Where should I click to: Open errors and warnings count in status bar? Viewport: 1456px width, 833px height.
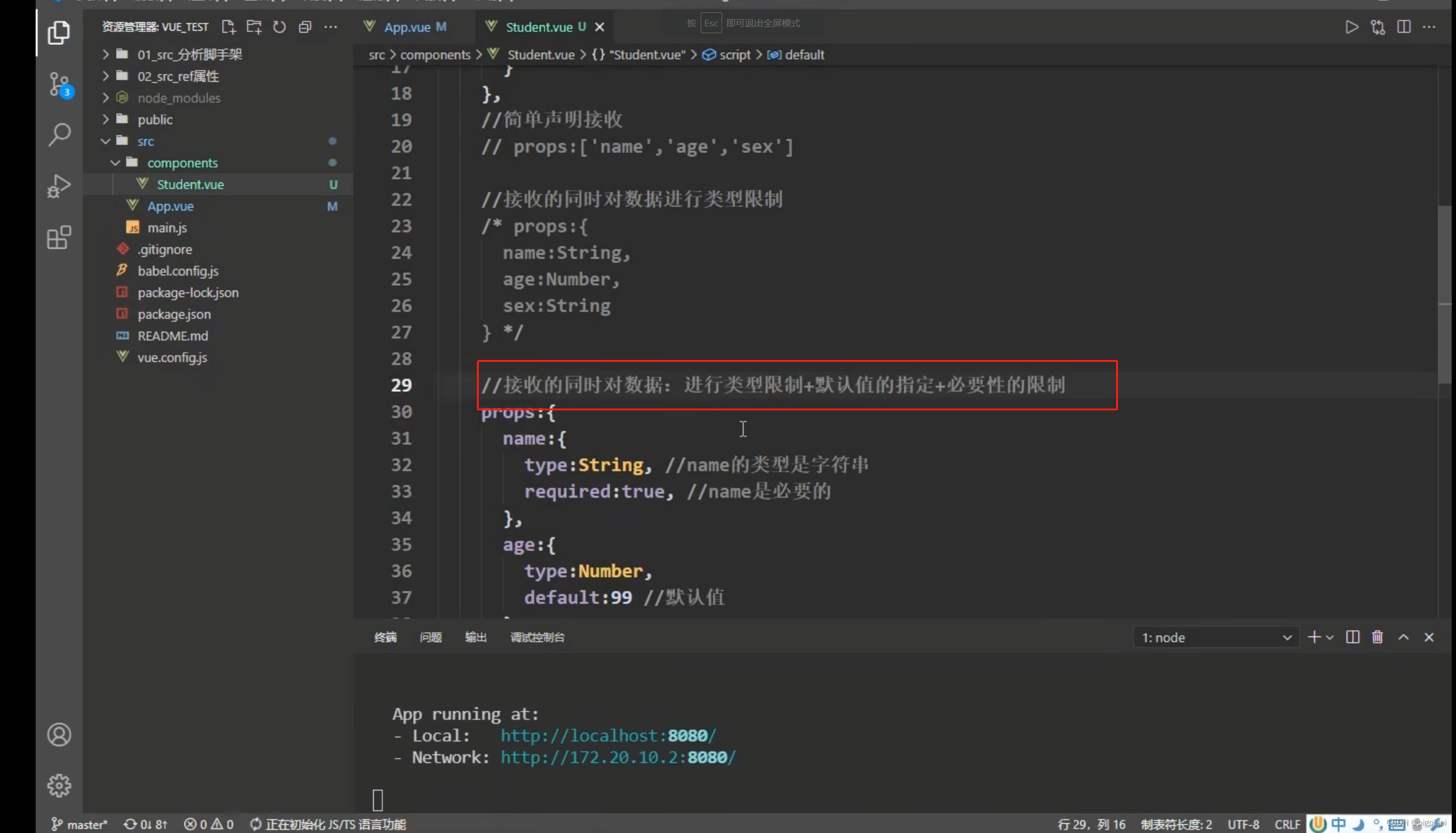(208, 824)
